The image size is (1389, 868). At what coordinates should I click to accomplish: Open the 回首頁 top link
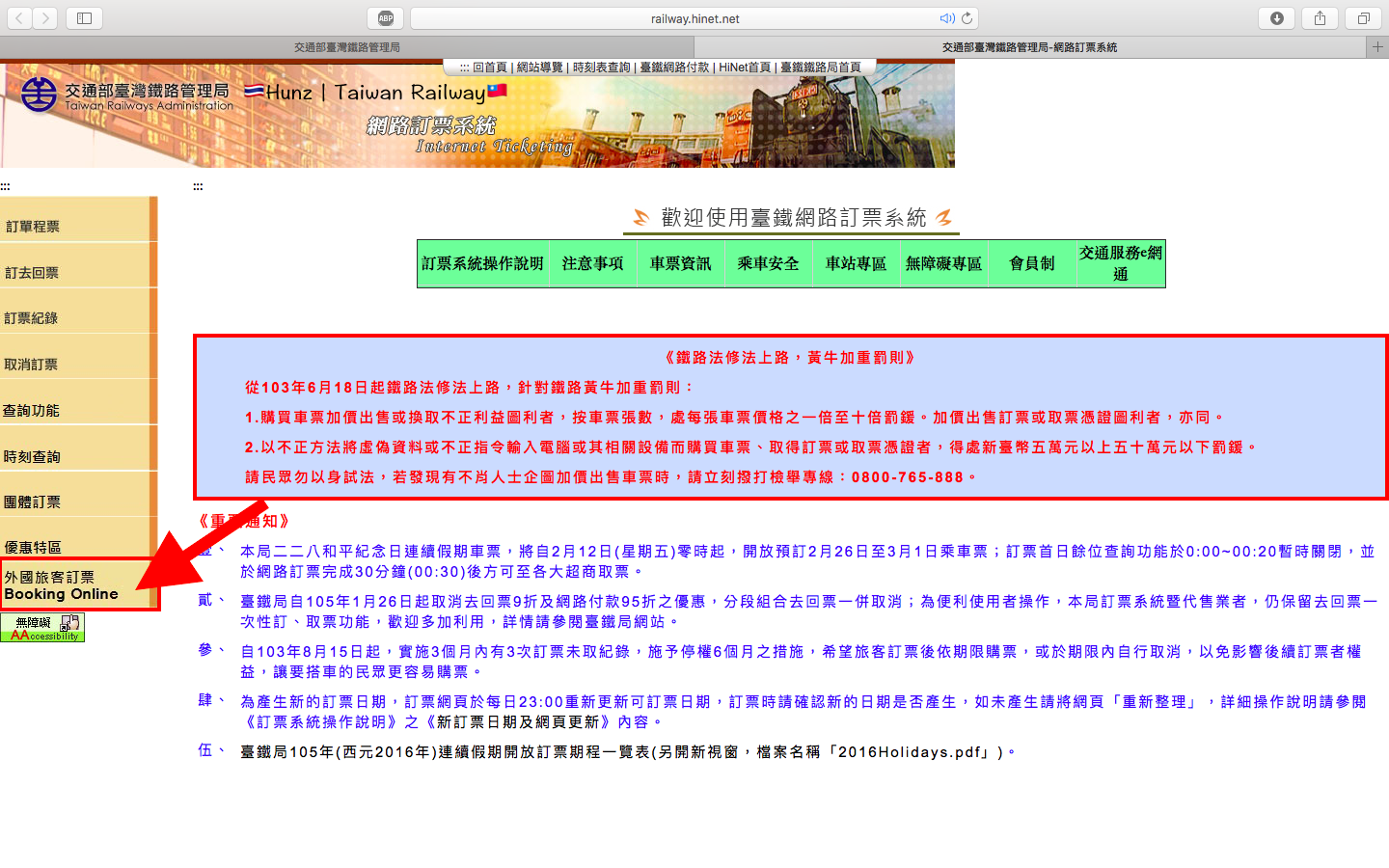coord(489,68)
